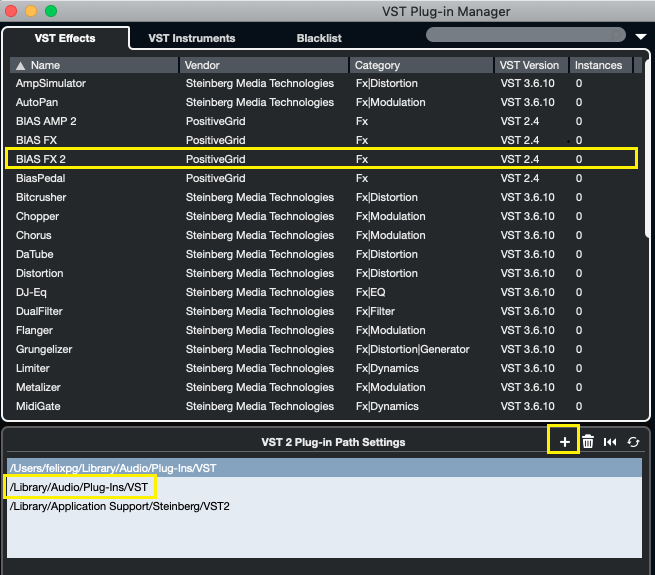Open the display options dropdown arrow
The width and height of the screenshot is (655, 575).
click(640, 37)
